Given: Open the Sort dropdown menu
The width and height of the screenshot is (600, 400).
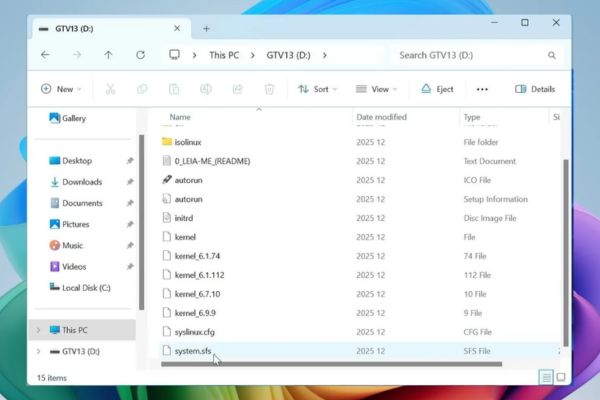Looking at the screenshot, I should (318, 89).
